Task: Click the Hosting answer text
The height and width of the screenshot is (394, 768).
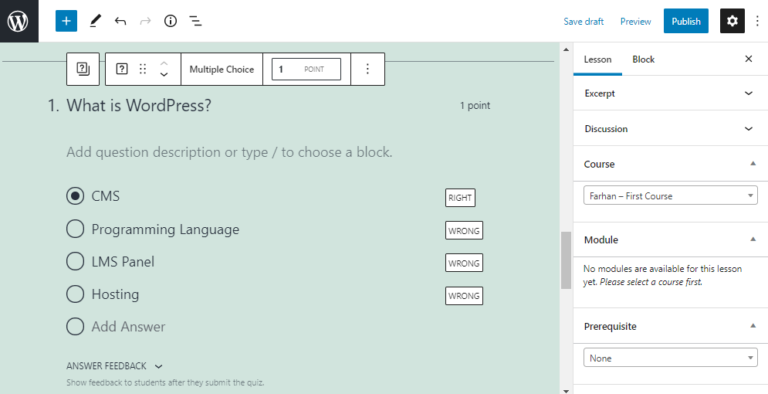Action: pos(115,295)
